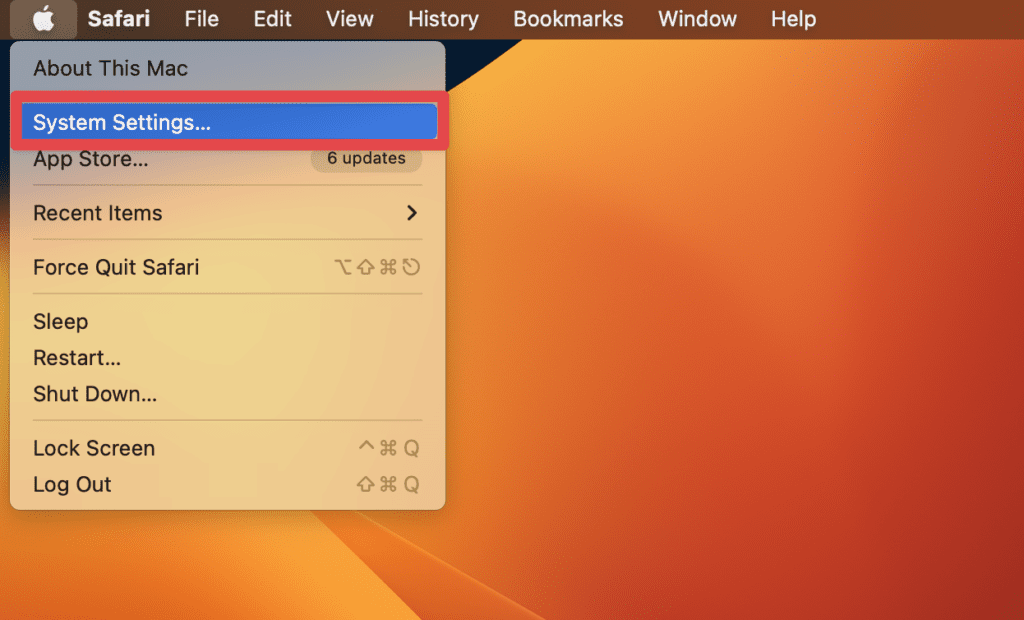
Task: Select Log Out entry
Action: [227, 485]
